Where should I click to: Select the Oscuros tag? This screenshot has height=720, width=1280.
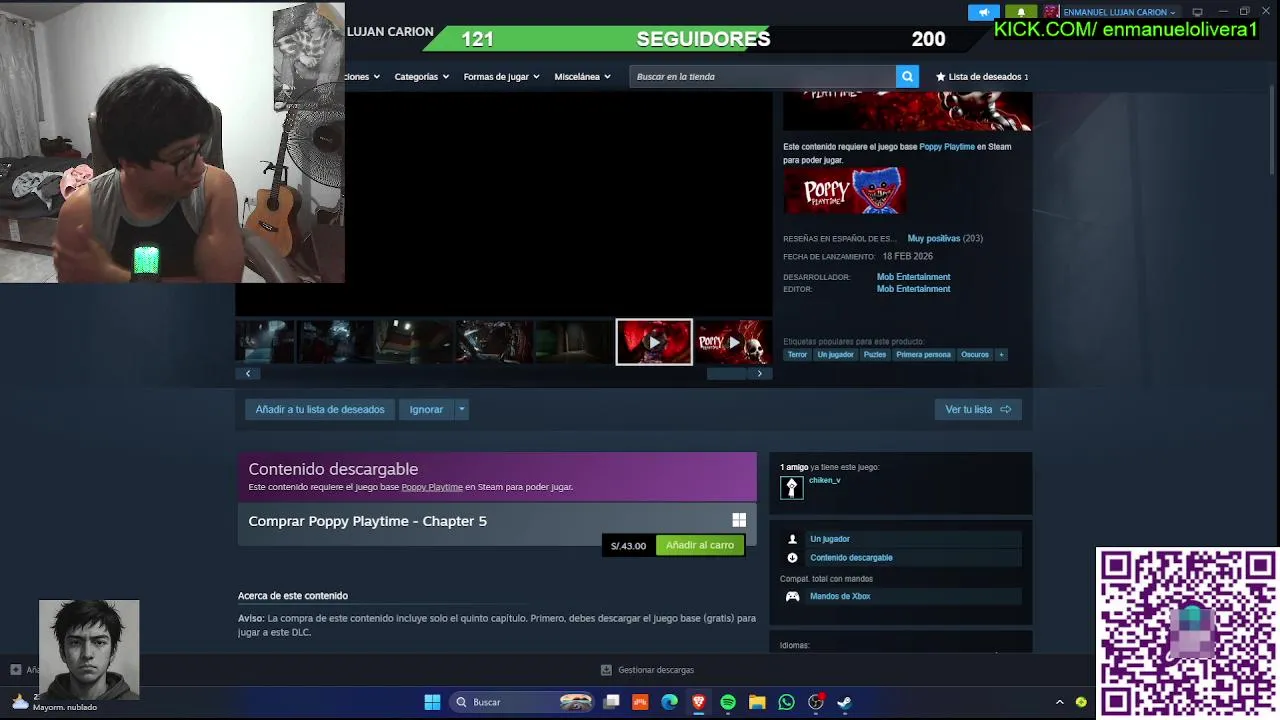pos(975,354)
